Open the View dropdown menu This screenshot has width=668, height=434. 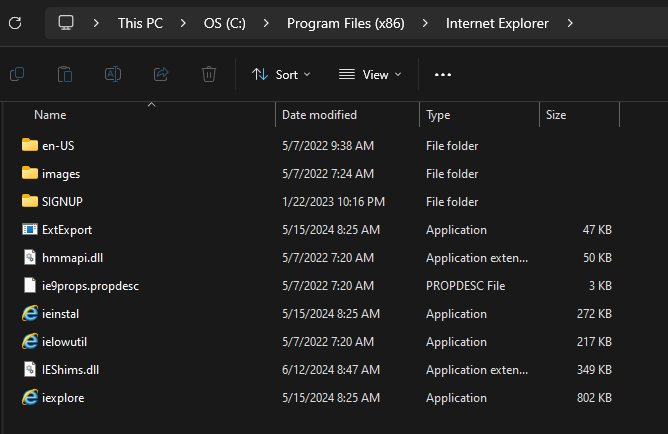pos(370,75)
